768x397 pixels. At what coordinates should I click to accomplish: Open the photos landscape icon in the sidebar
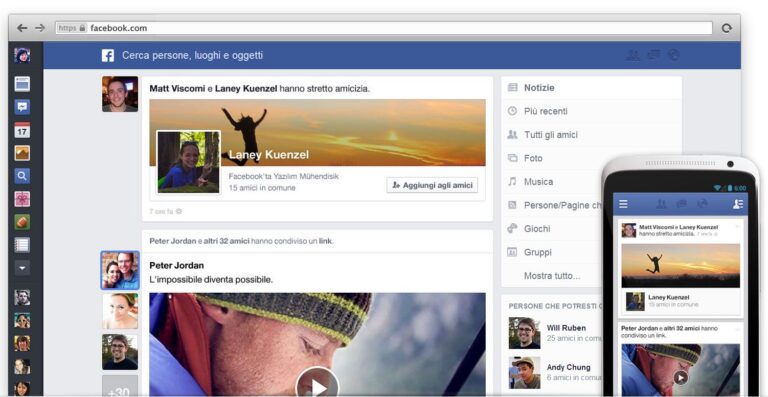coord(22,153)
